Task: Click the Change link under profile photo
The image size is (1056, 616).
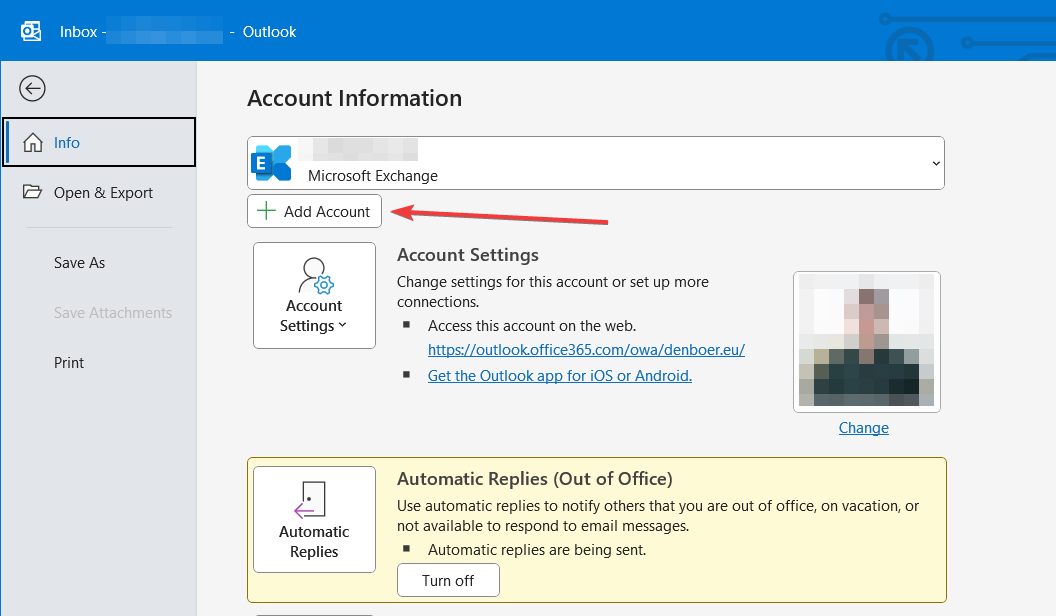Action: click(x=863, y=428)
